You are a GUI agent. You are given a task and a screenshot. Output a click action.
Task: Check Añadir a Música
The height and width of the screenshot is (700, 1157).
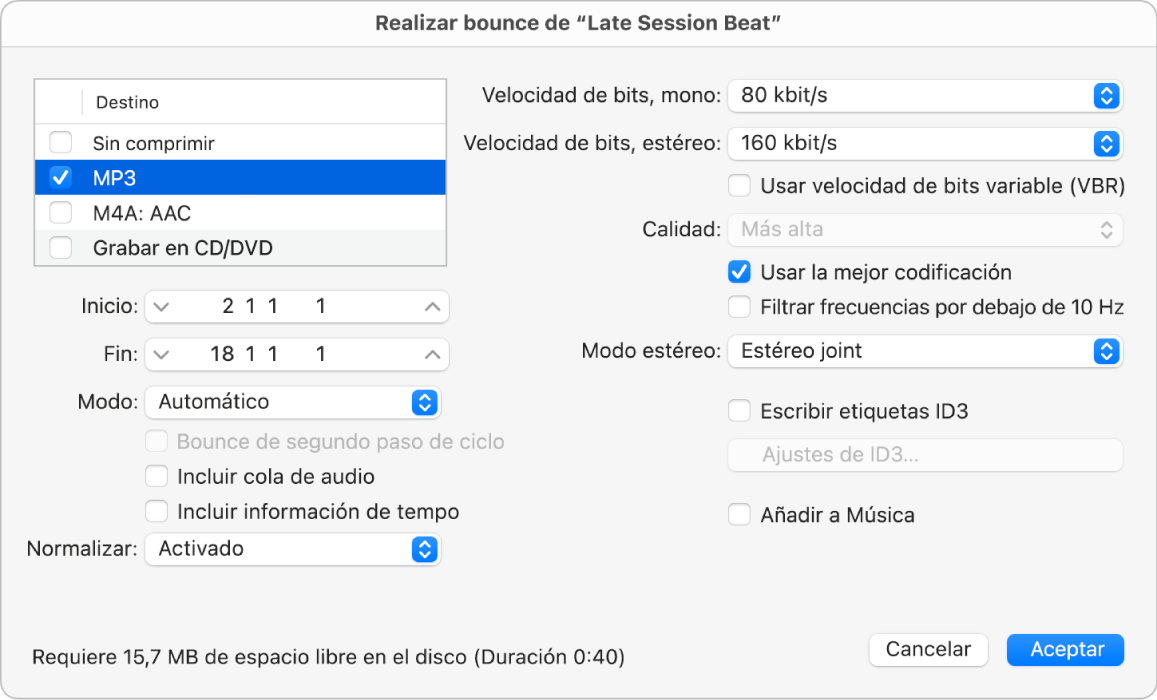click(x=740, y=515)
